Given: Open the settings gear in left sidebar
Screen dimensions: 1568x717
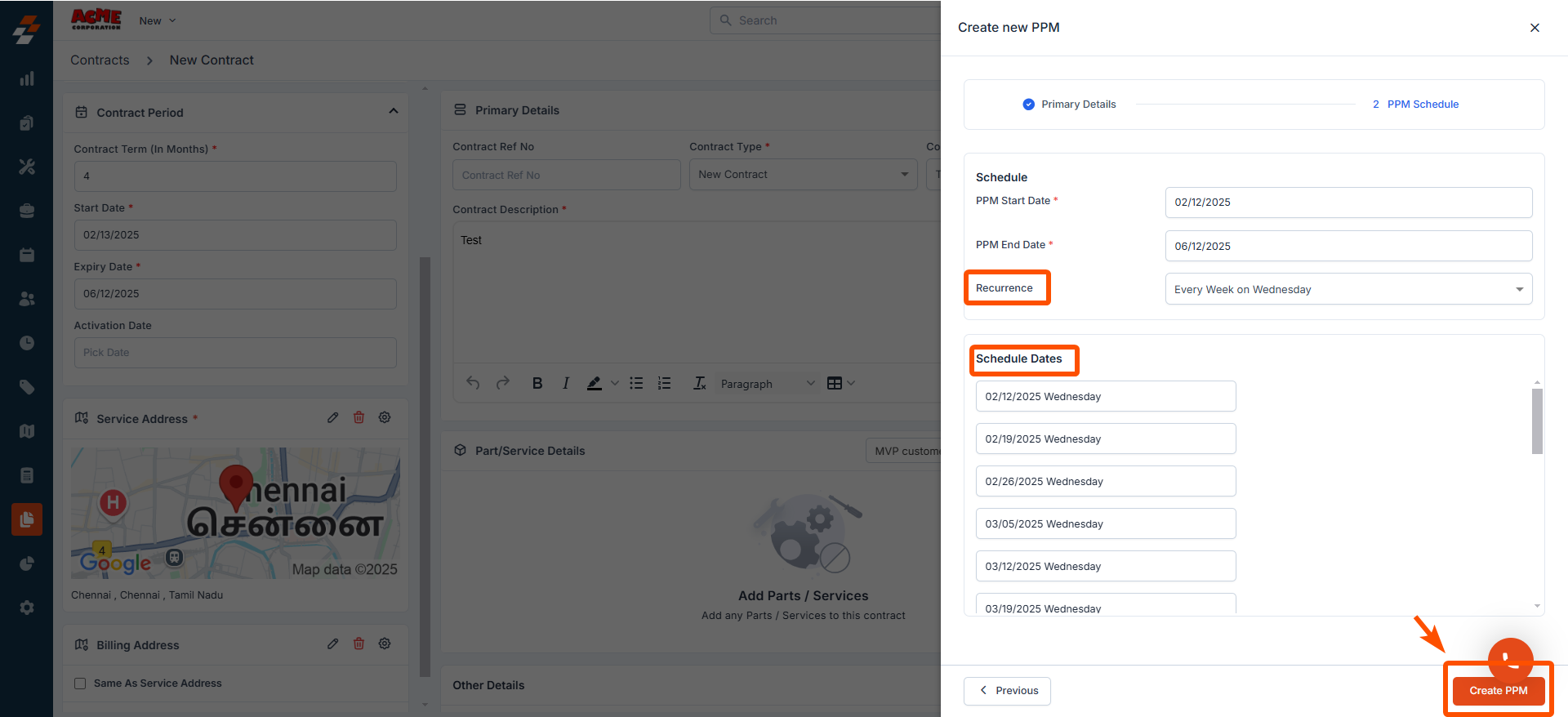Looking at the screenshot, I should pyautogui.click(x=27, y=608).
